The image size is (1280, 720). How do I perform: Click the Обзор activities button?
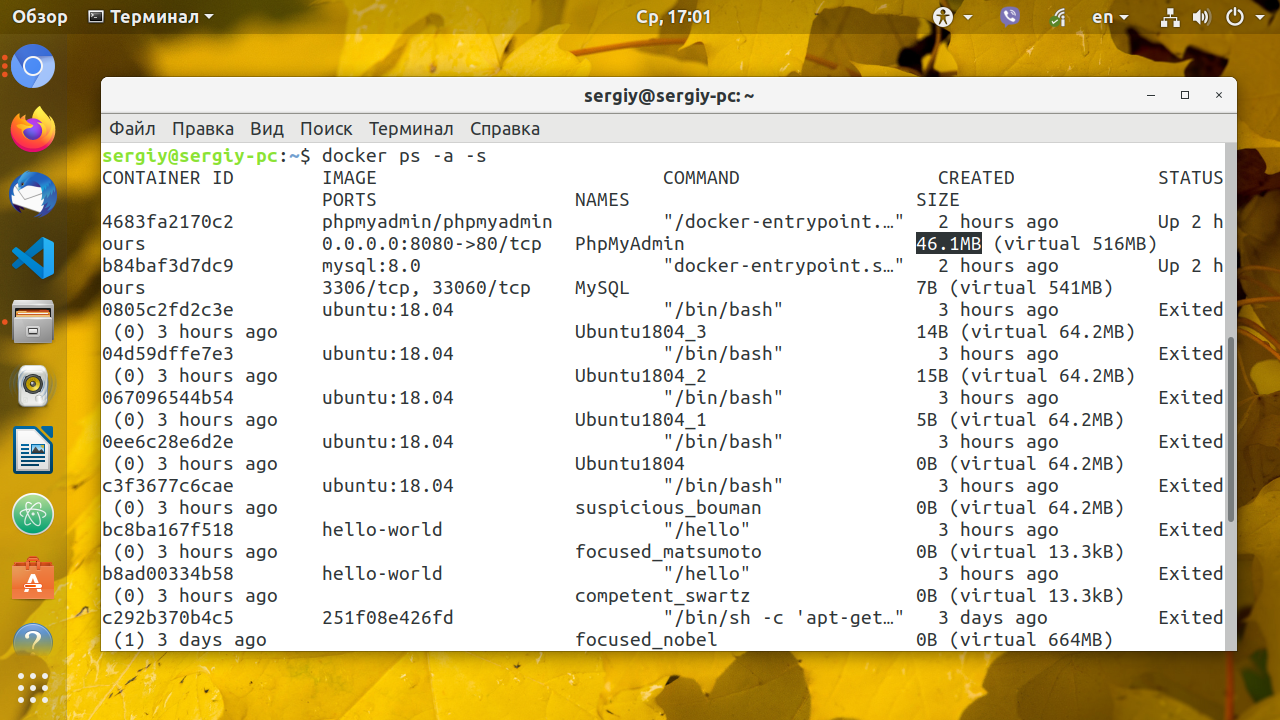tap(41, 17)
